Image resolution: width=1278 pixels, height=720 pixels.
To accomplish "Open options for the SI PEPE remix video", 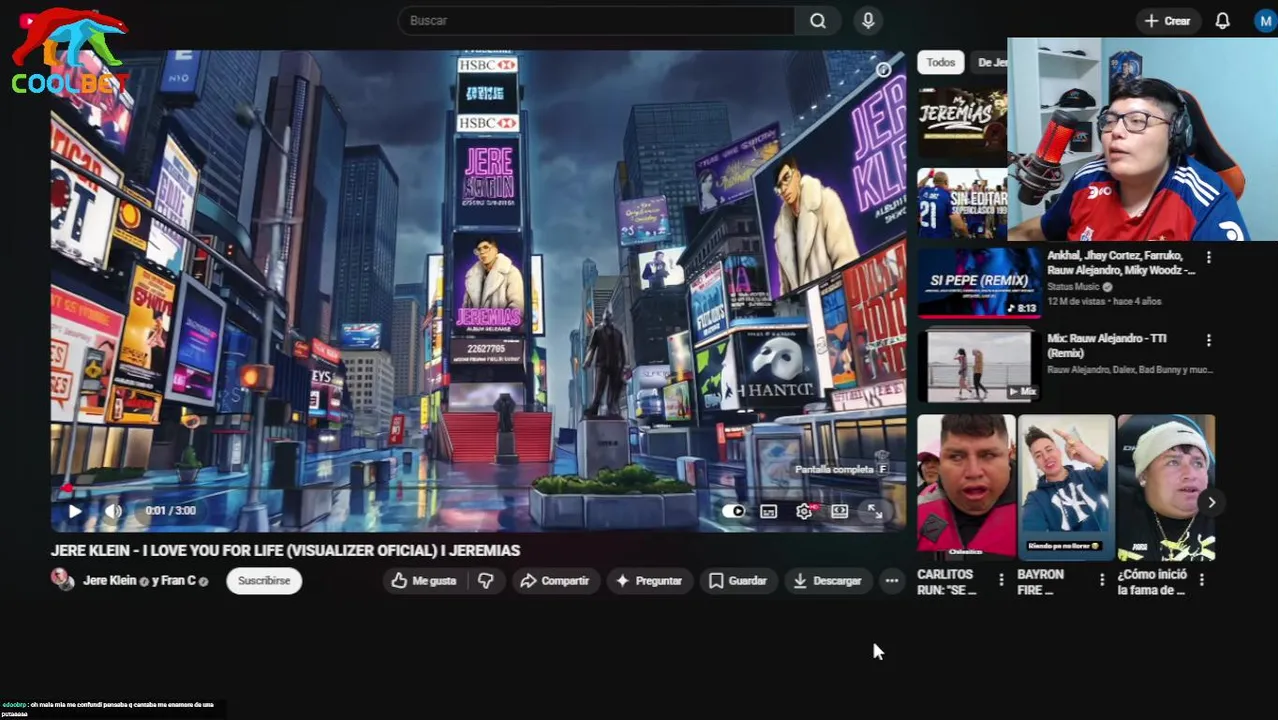I will click(1209, 258).
